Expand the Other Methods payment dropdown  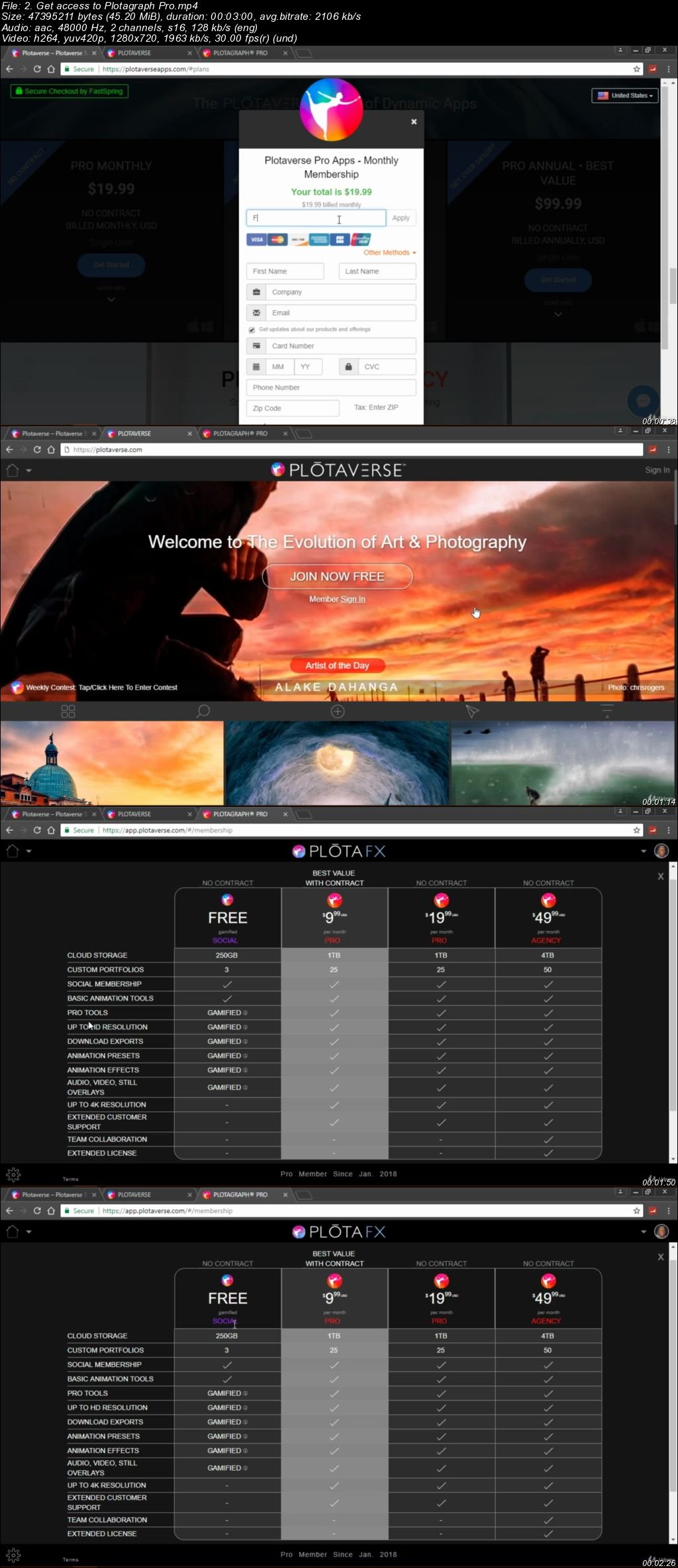tap(389, 252)
